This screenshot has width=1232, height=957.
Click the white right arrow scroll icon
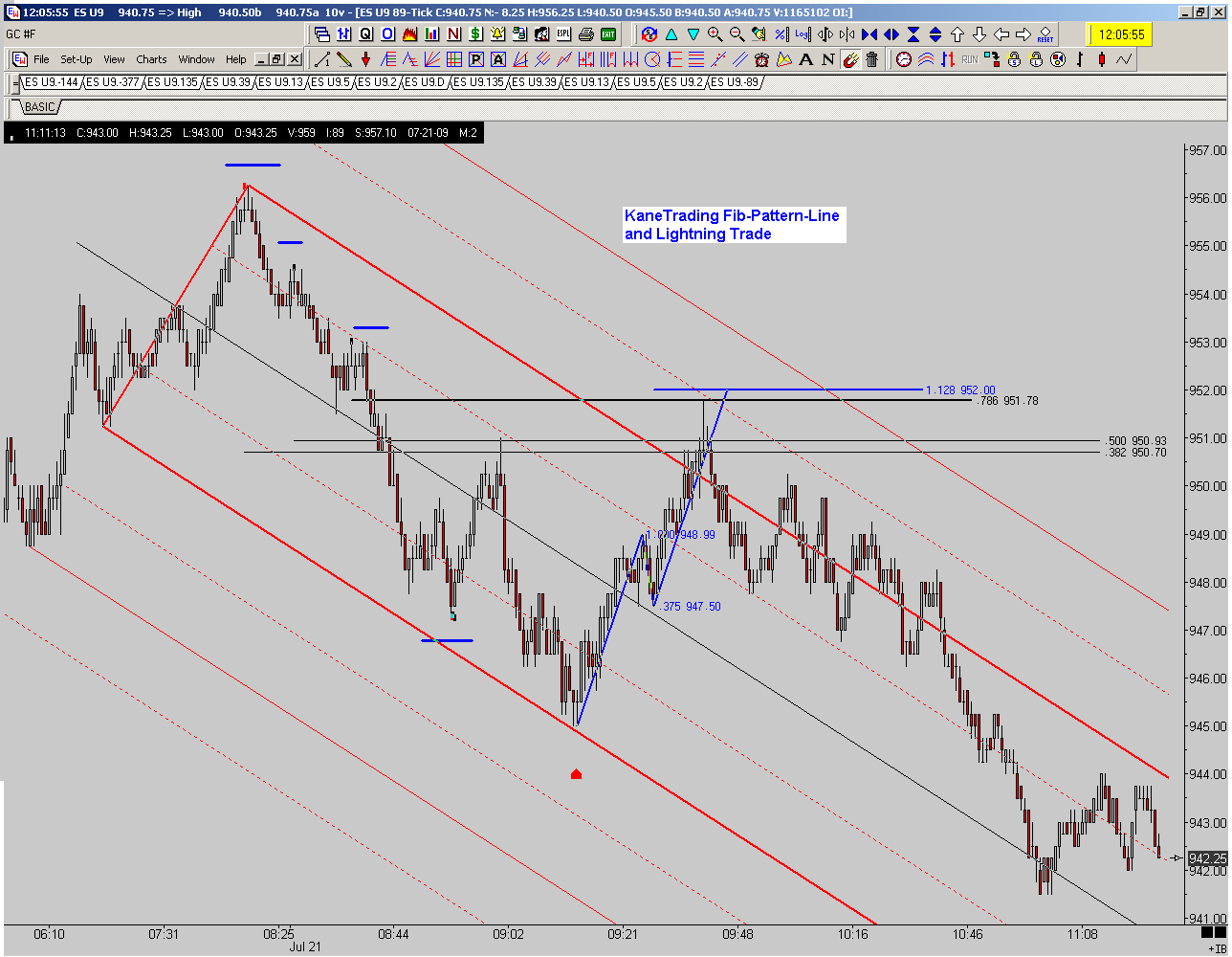tap(1023, 34)
